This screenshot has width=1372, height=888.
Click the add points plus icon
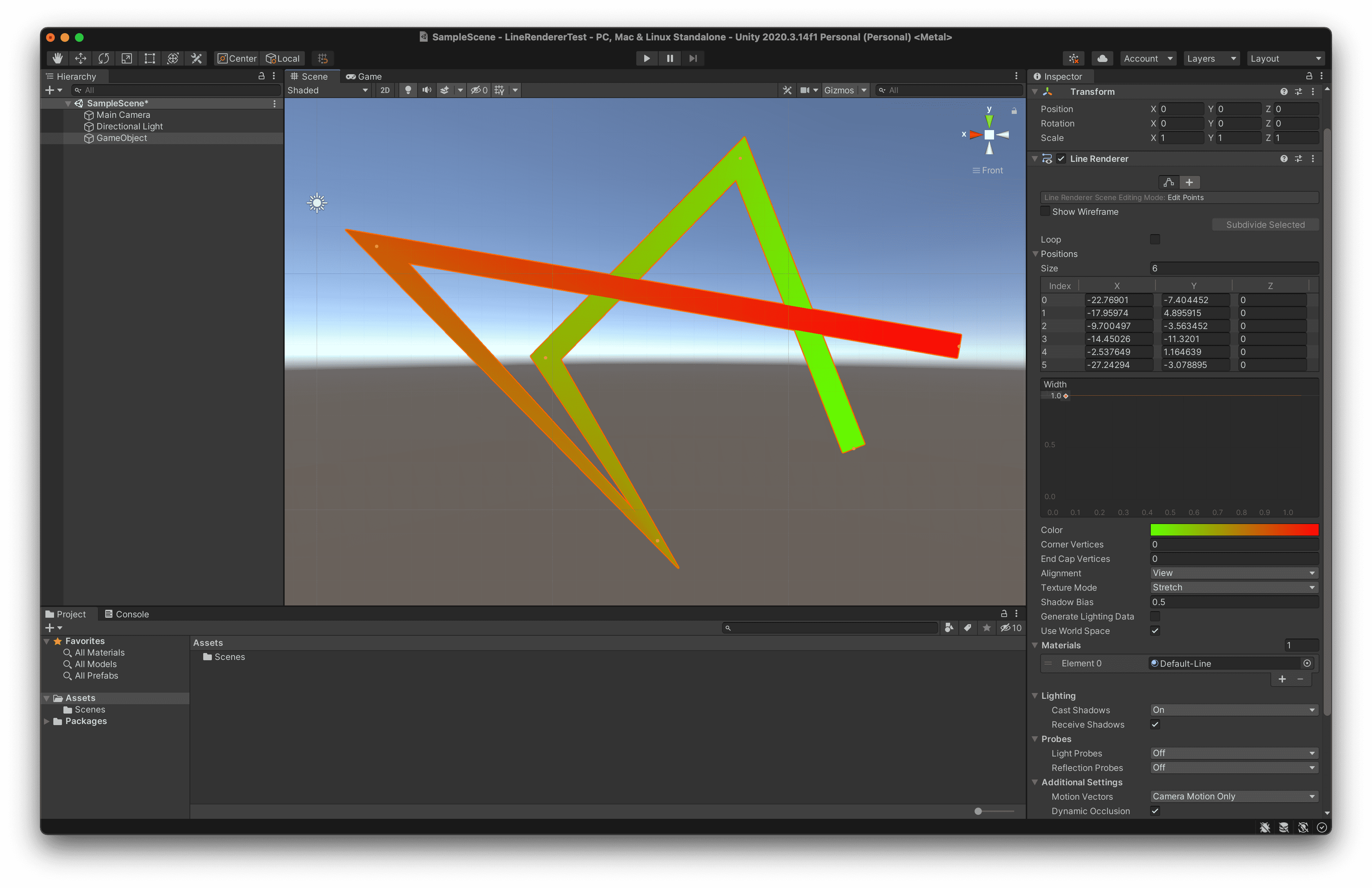1189,182
